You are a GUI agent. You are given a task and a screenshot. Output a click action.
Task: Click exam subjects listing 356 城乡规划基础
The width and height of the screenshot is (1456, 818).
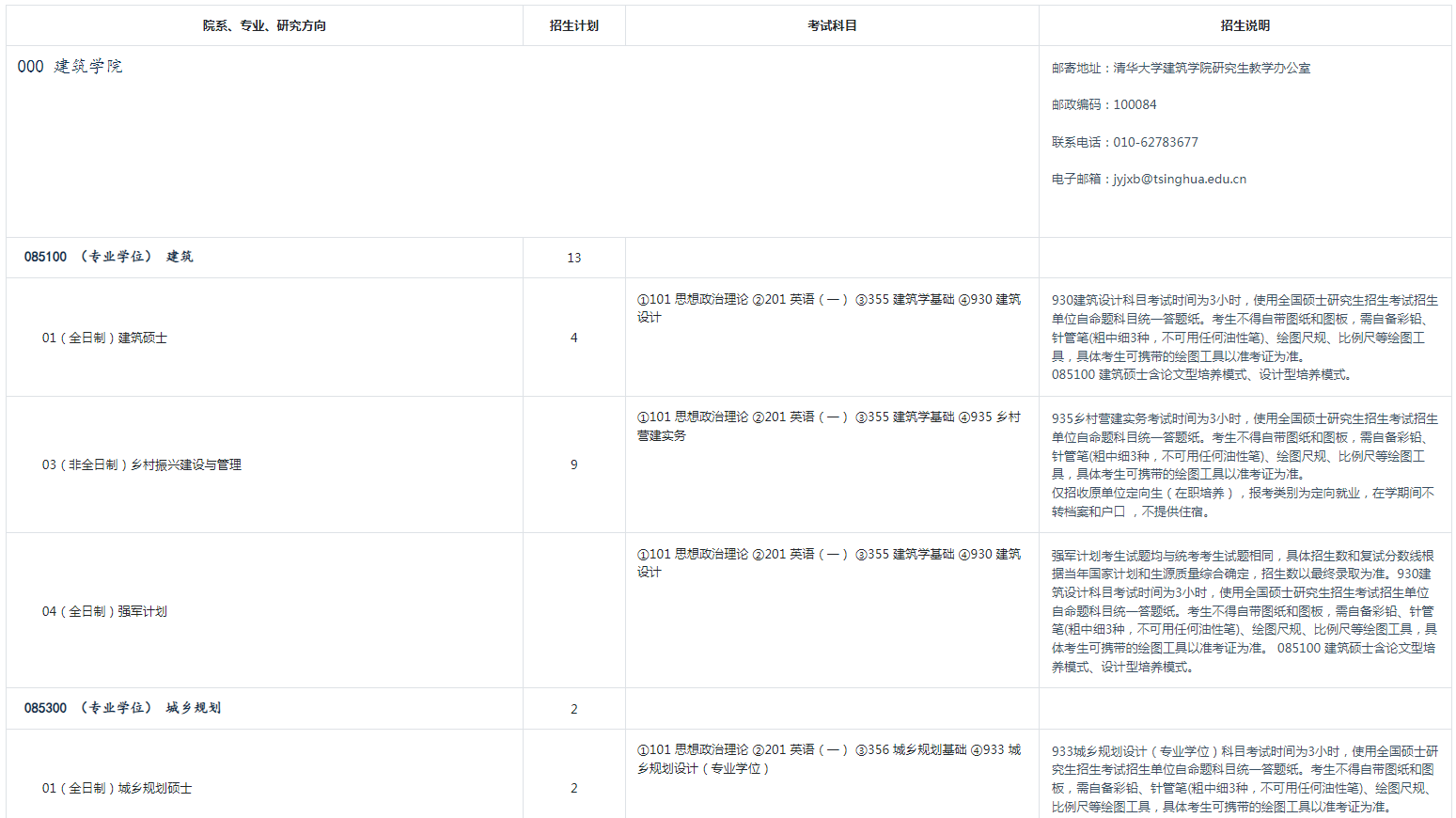(x=828, y=759)
